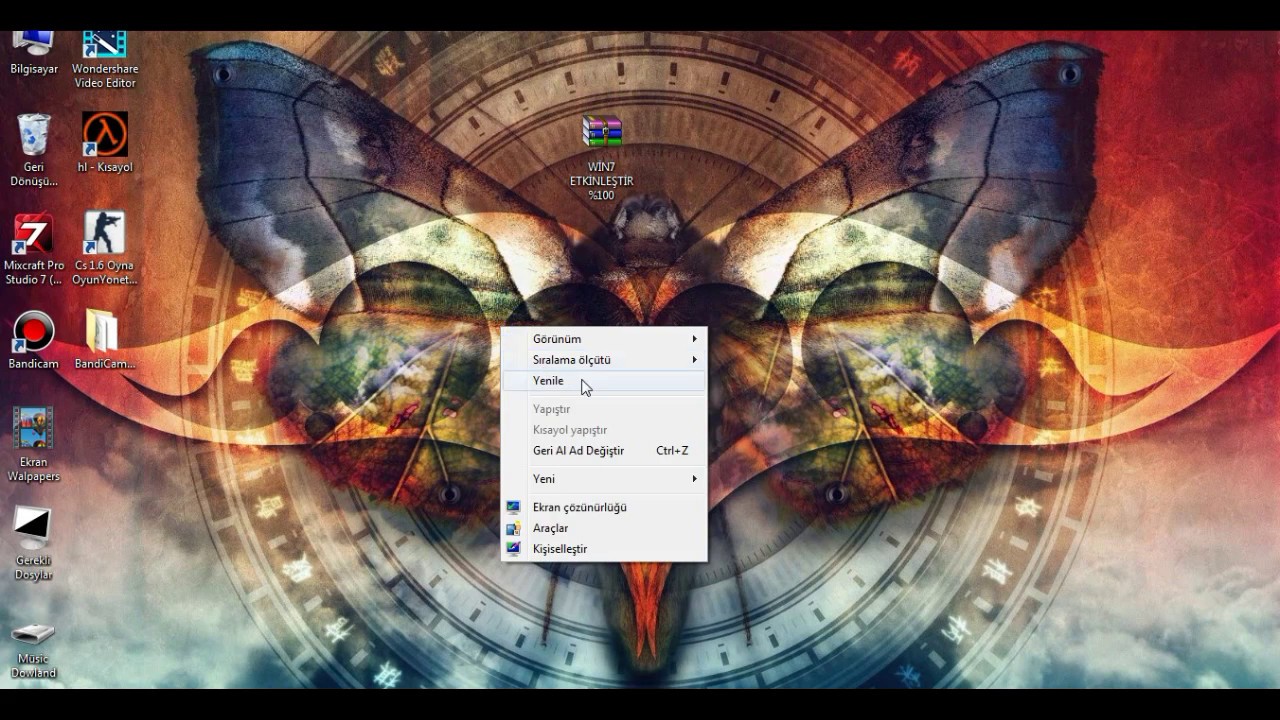
Task: Select the Mixcraft Pro Studio 7 icon
Action: click(34, 234)
